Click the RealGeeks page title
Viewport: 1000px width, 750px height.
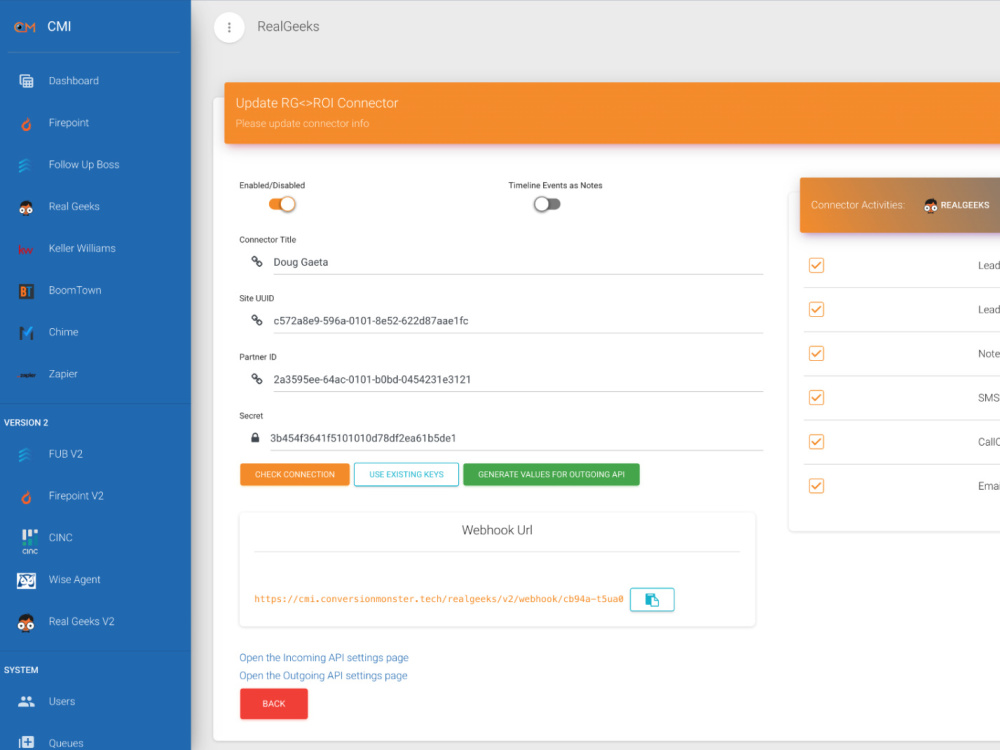(x=288, y=27)
